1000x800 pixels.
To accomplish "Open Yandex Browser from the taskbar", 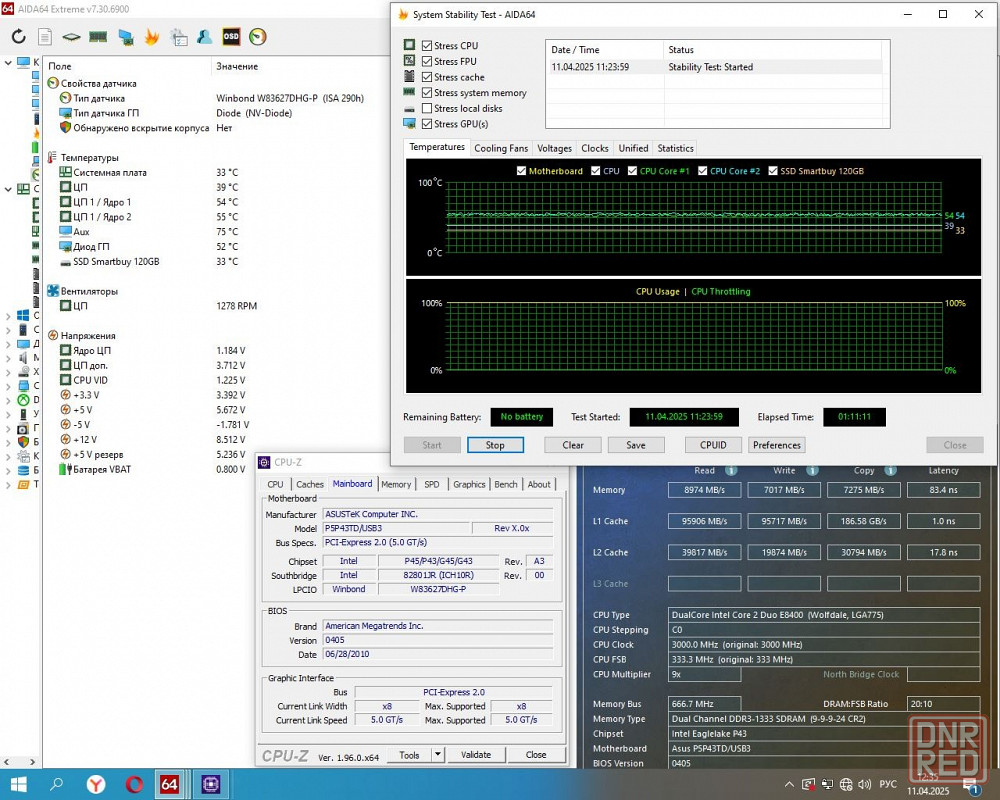I will coord(96,784).
